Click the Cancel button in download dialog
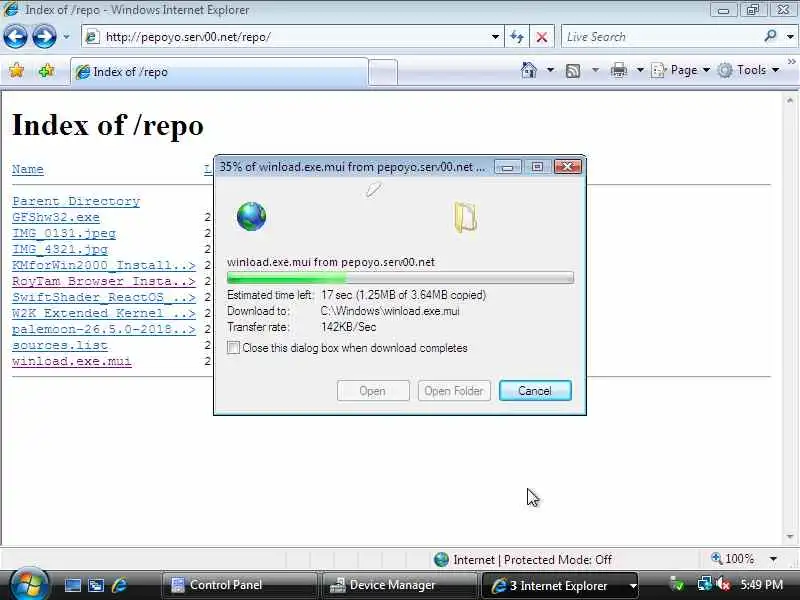 click(535, 391)
